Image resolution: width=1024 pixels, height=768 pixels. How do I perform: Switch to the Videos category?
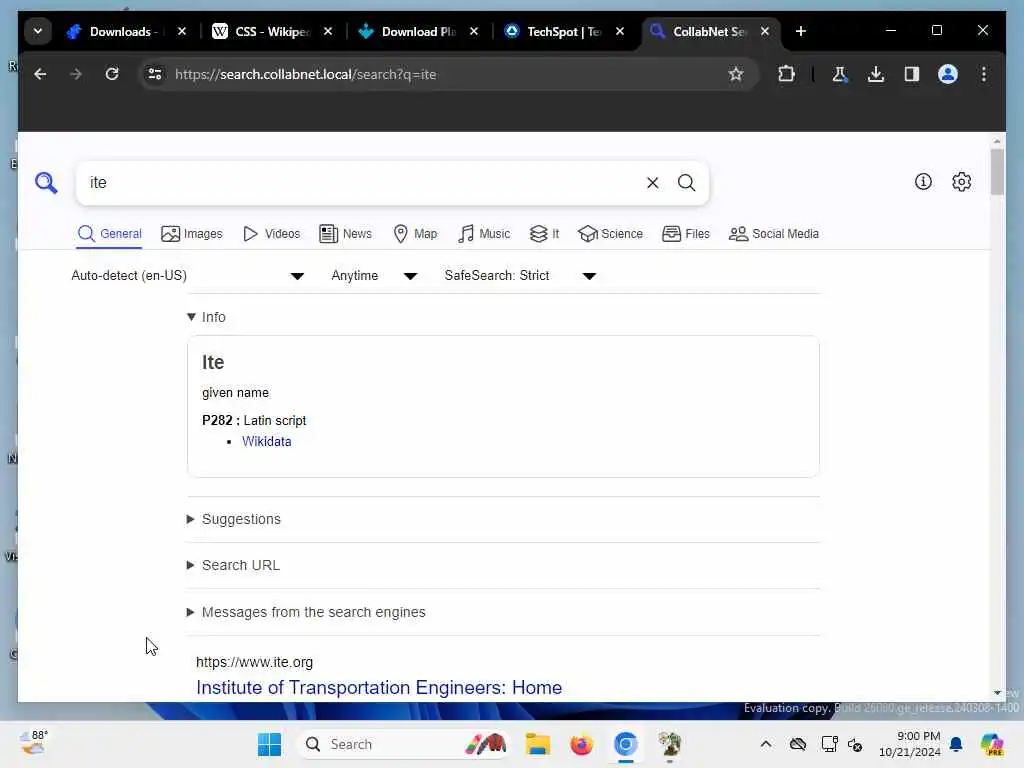(271, 234)
